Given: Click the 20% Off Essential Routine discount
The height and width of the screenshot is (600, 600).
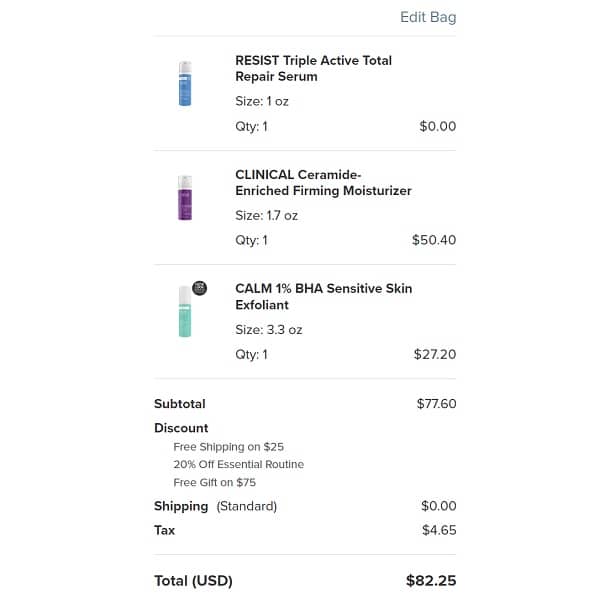Looking at the screenshot, I should [x=238, y=464].
